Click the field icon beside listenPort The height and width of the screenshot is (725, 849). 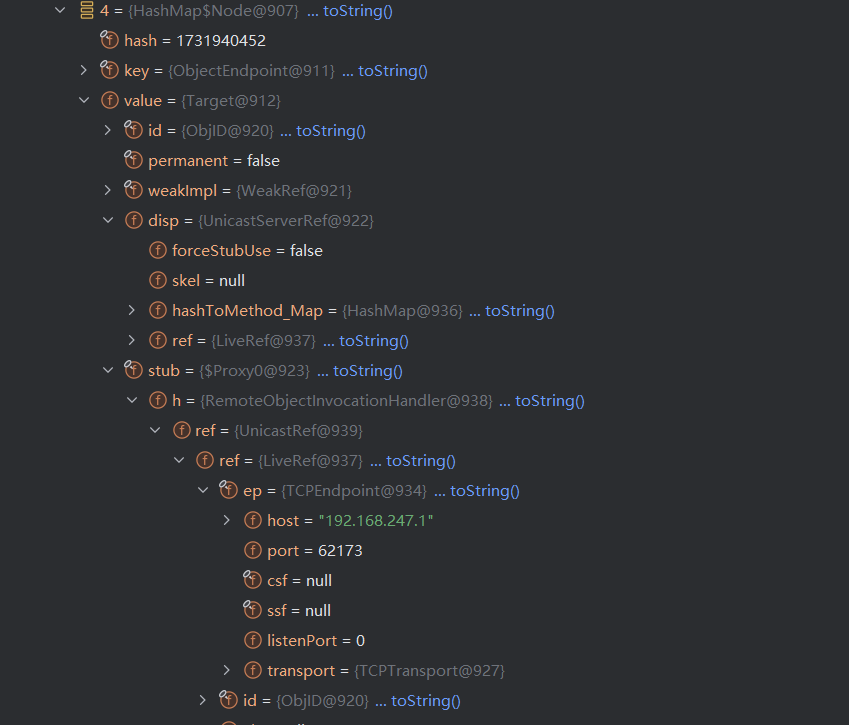tap(253, 640)
